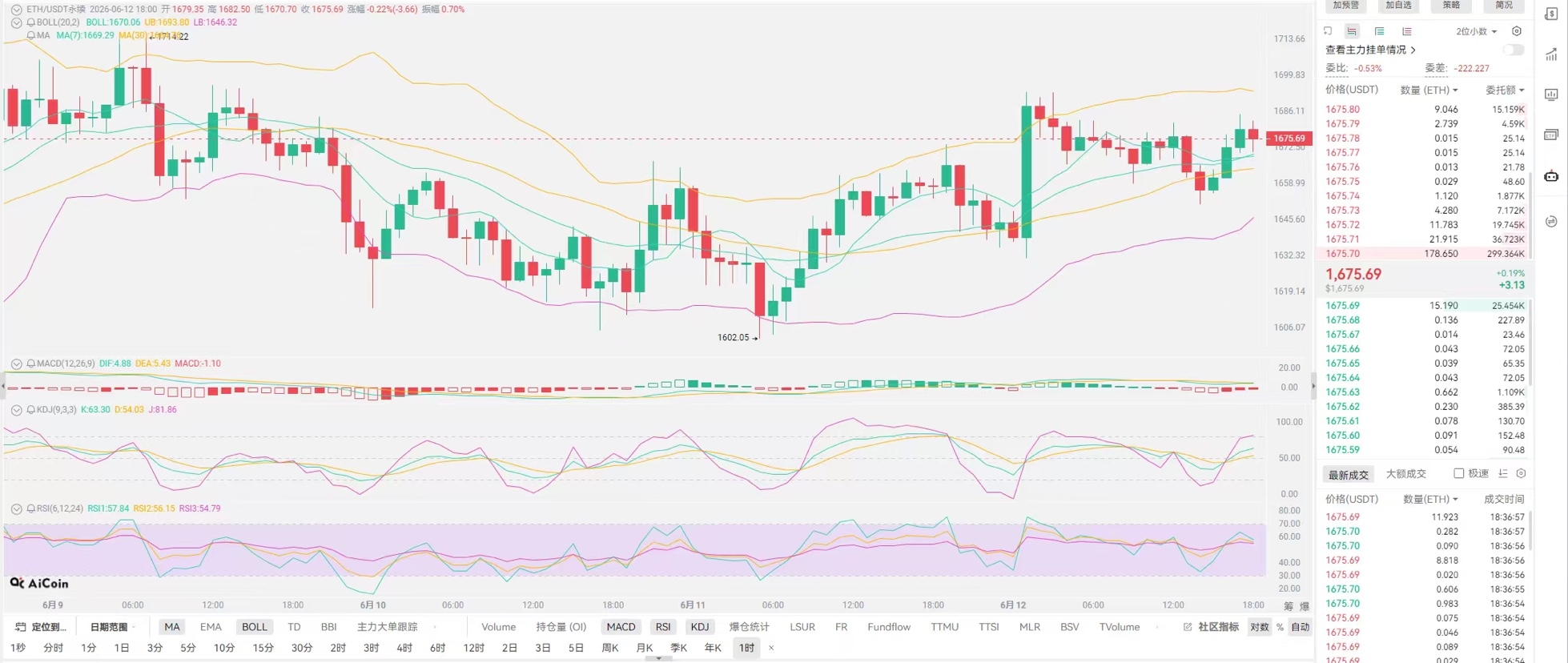Expand the 数量 (ETH) order book dropdown
This screenshot has height=663, width=1568.
tap(1429, 90)
